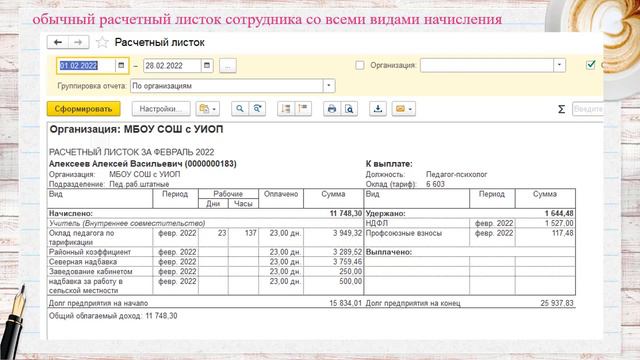Click the Общий облагаемый доход: 11 748,30 line
The width and height of the screenshot is (640, 360).
(113, 316)
